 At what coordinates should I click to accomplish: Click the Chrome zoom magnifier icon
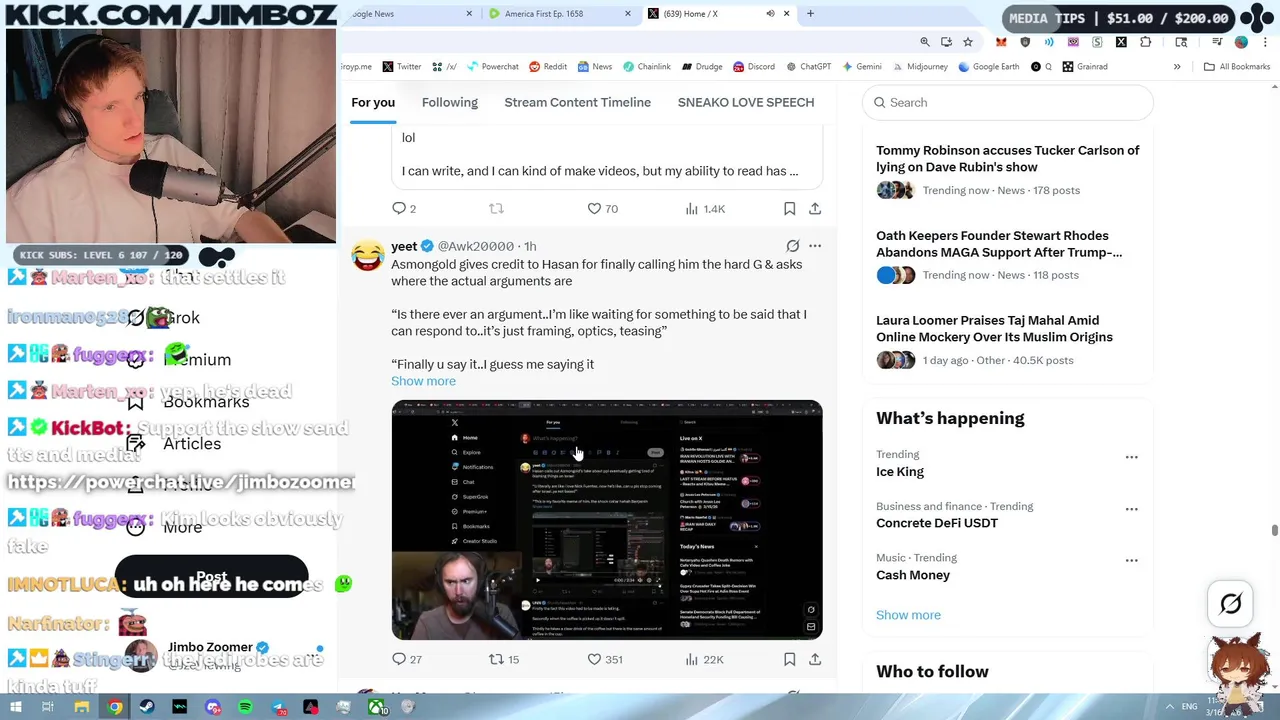click(925, 42)
